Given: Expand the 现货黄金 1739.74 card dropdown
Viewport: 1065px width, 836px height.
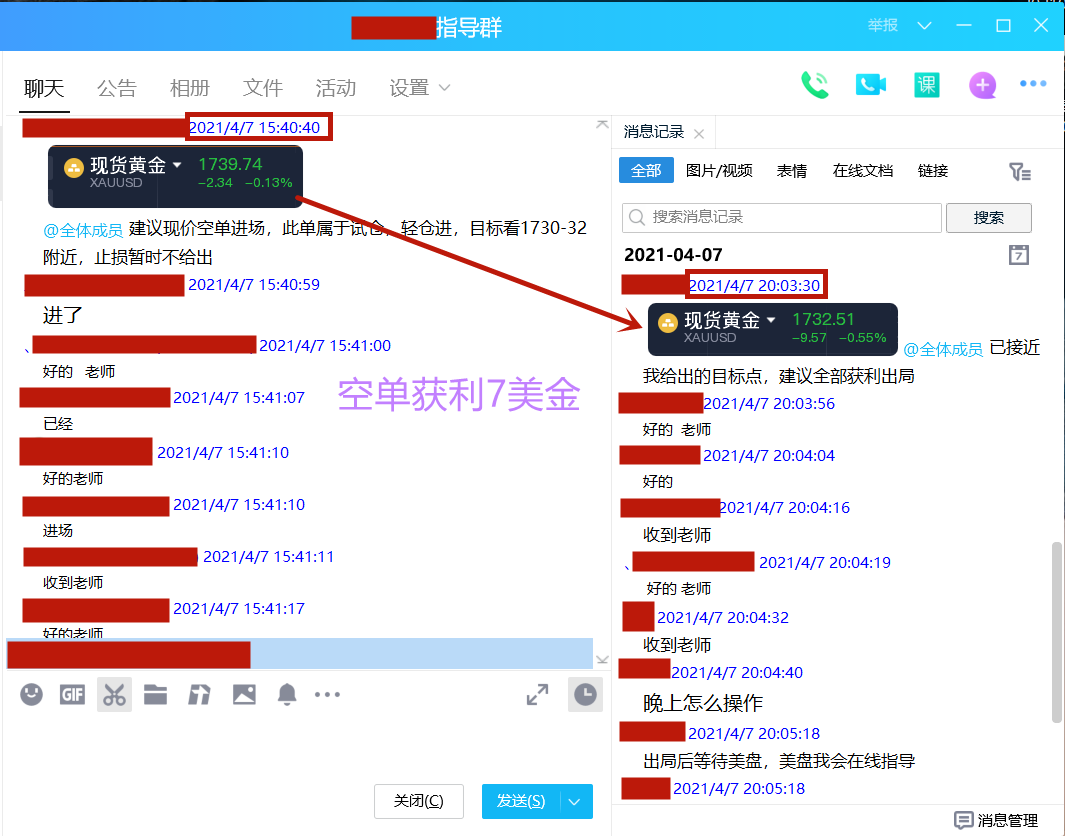Looking at the screenshot, I should (x=177, y=165).
